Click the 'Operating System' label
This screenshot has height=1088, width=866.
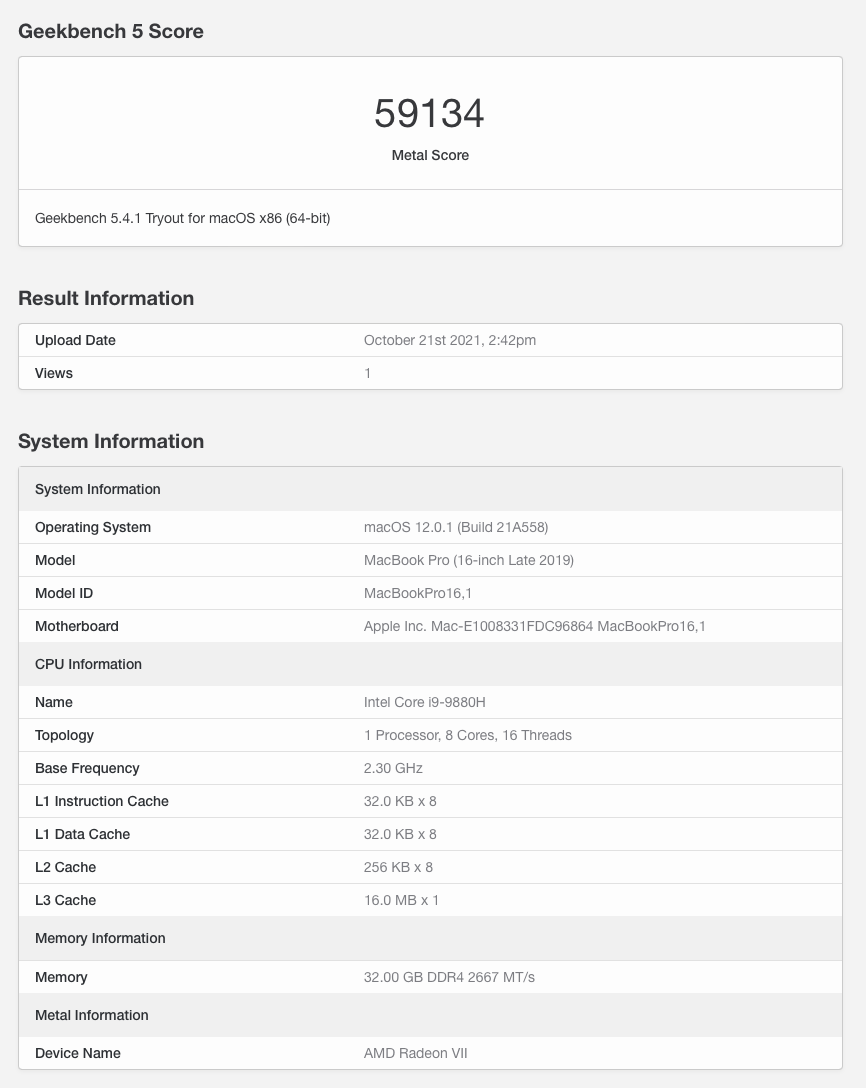pyautogui.click(x=93, y=527)
